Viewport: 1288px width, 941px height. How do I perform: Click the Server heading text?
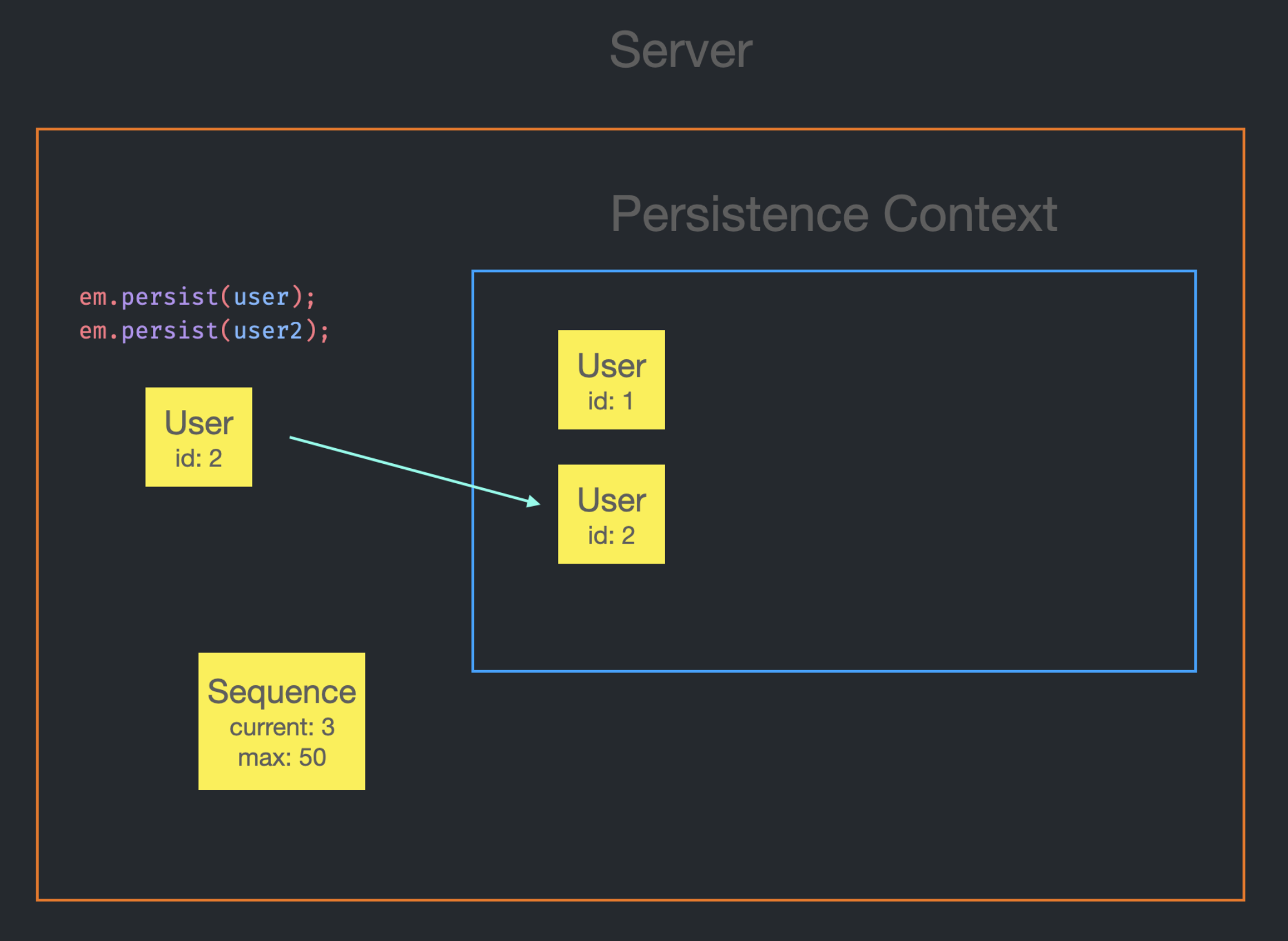(681, 51)
